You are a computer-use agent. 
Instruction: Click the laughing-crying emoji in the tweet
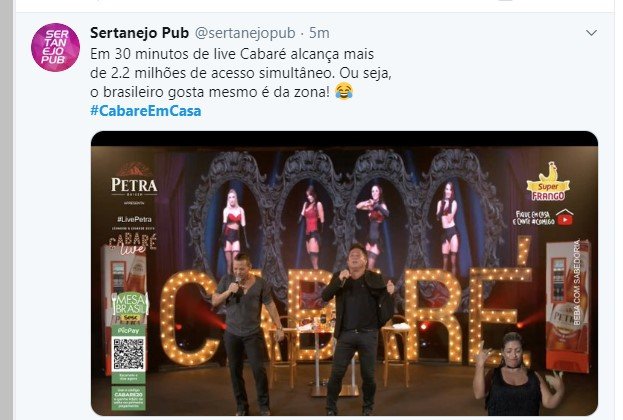pos(344,91)
